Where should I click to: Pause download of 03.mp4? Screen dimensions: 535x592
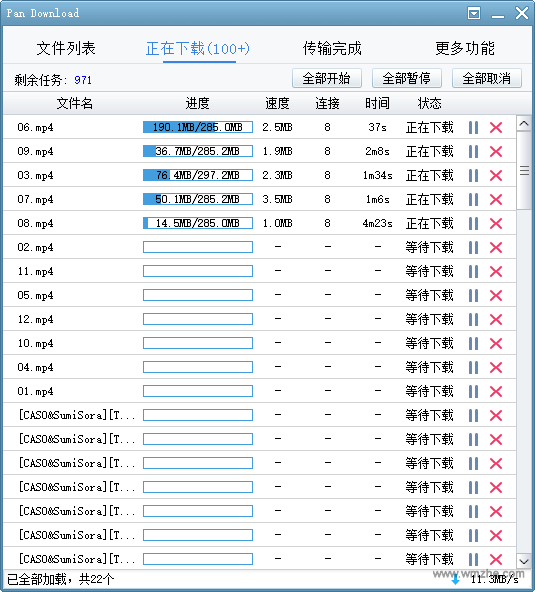click(473, 176)
